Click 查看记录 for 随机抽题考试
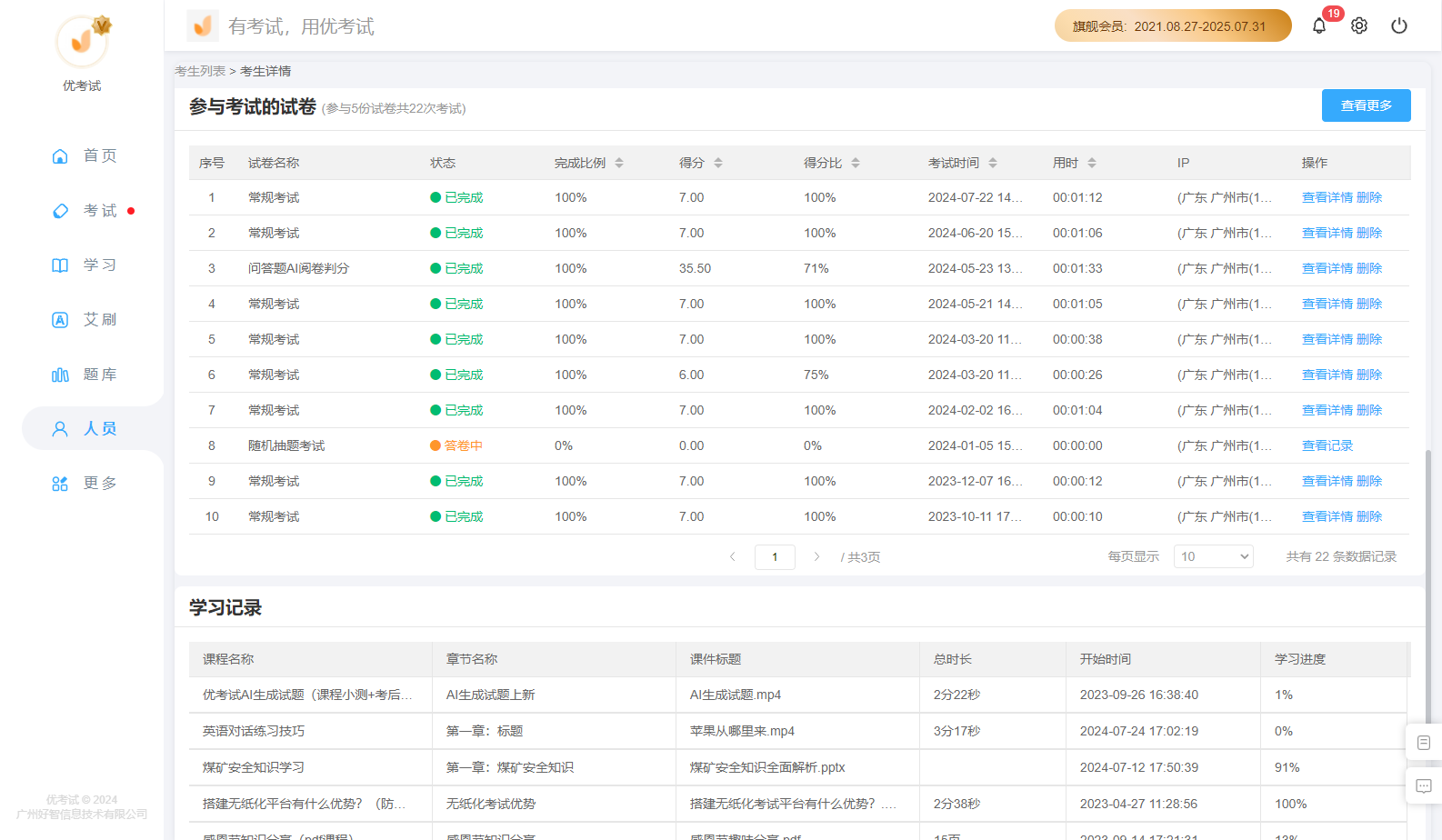This screenshot has width=1442, height=840. (1327, 445)
